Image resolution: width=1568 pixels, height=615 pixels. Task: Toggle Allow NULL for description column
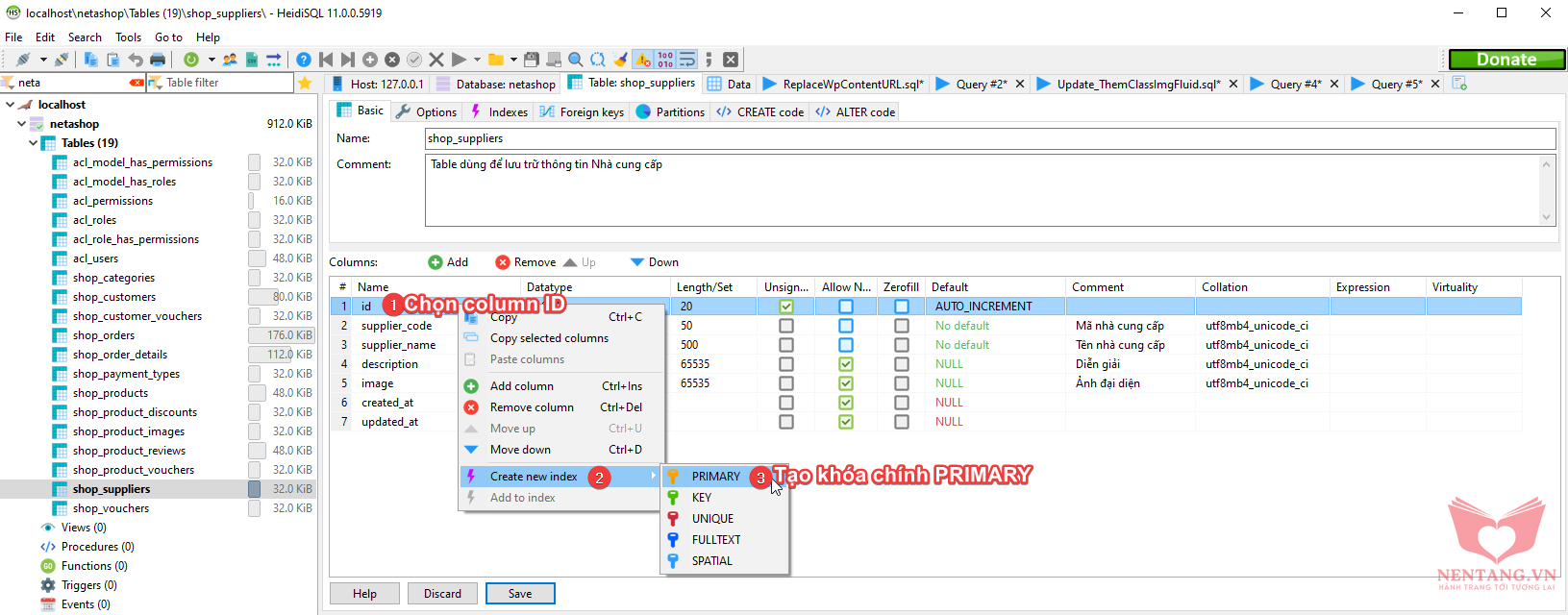click(845, 364)
